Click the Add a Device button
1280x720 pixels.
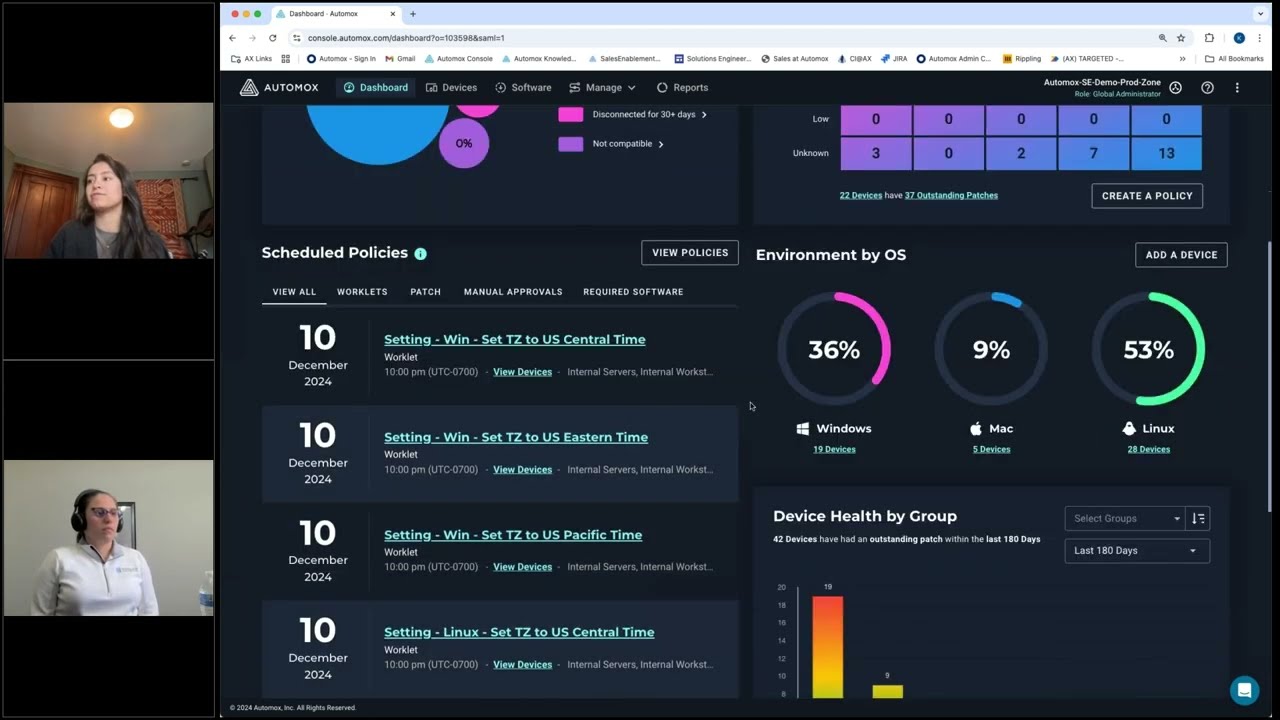(1181, 255)
